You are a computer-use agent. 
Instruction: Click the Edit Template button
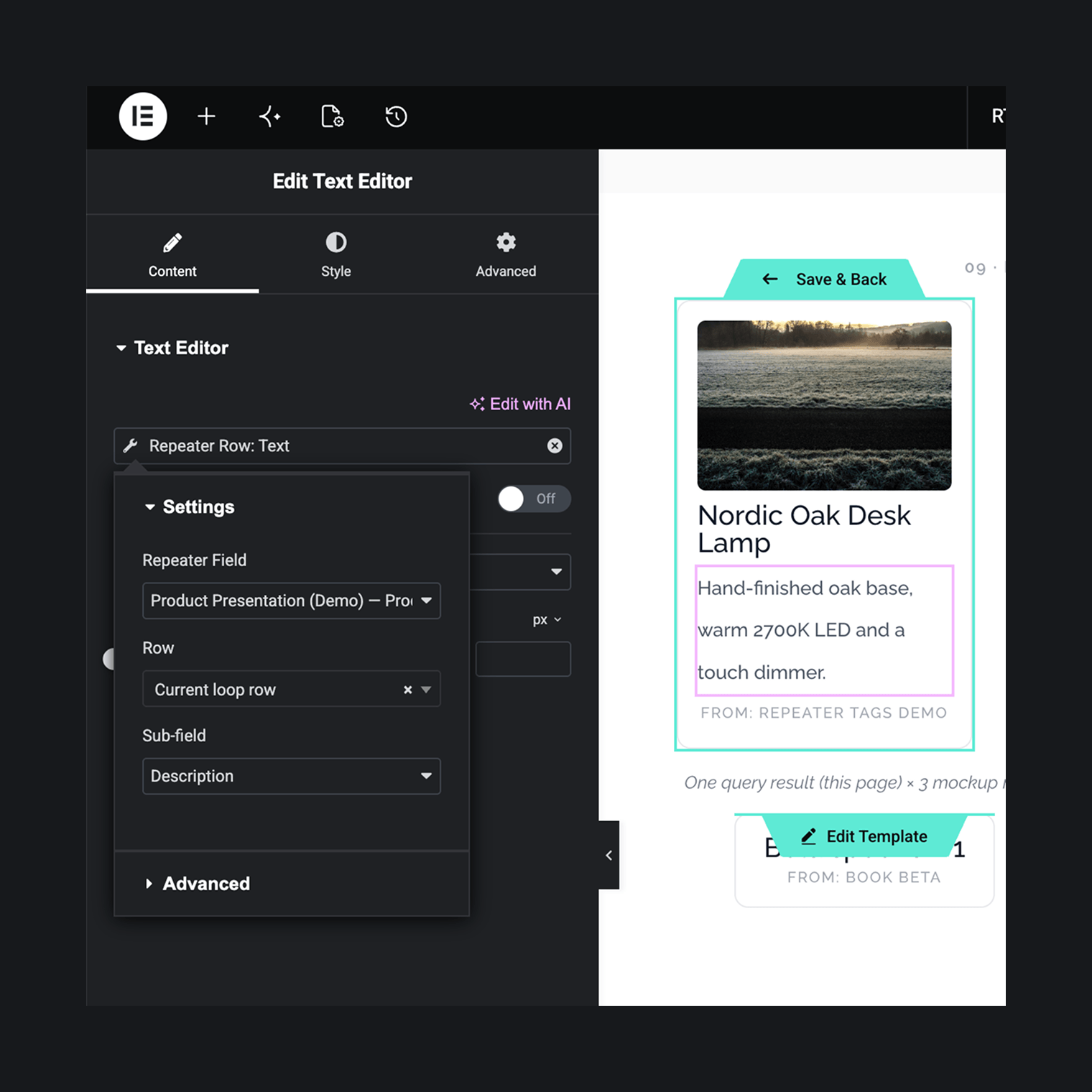pyautogui.click(x=865, y=836)
